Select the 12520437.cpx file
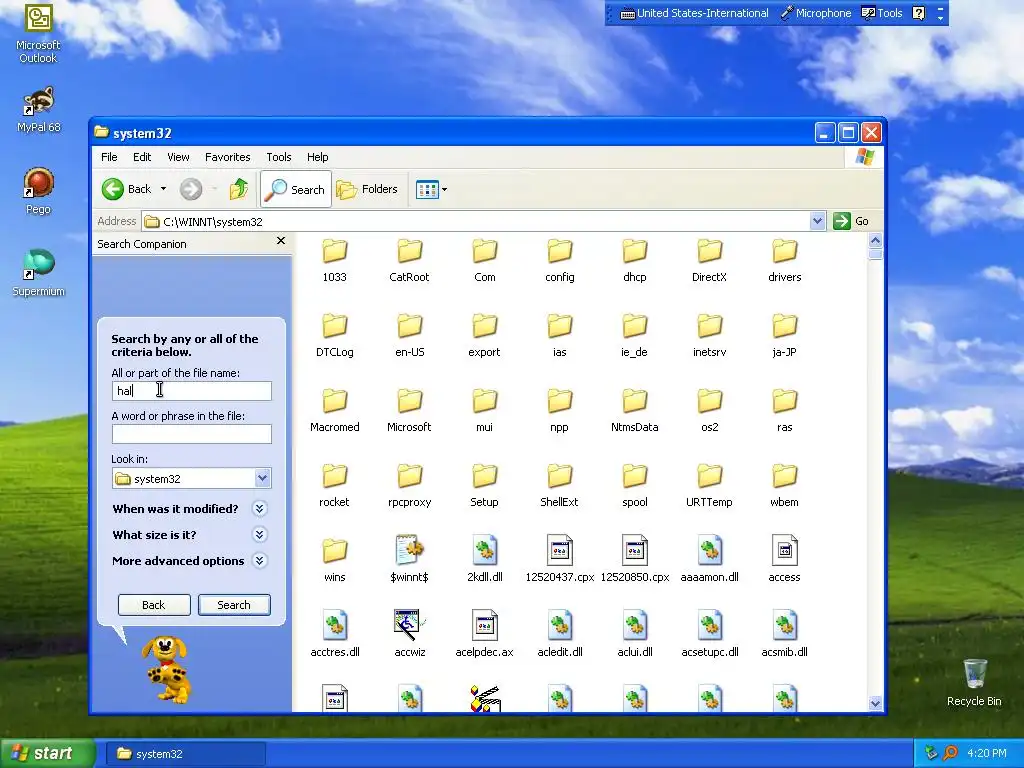 (560, 559)
